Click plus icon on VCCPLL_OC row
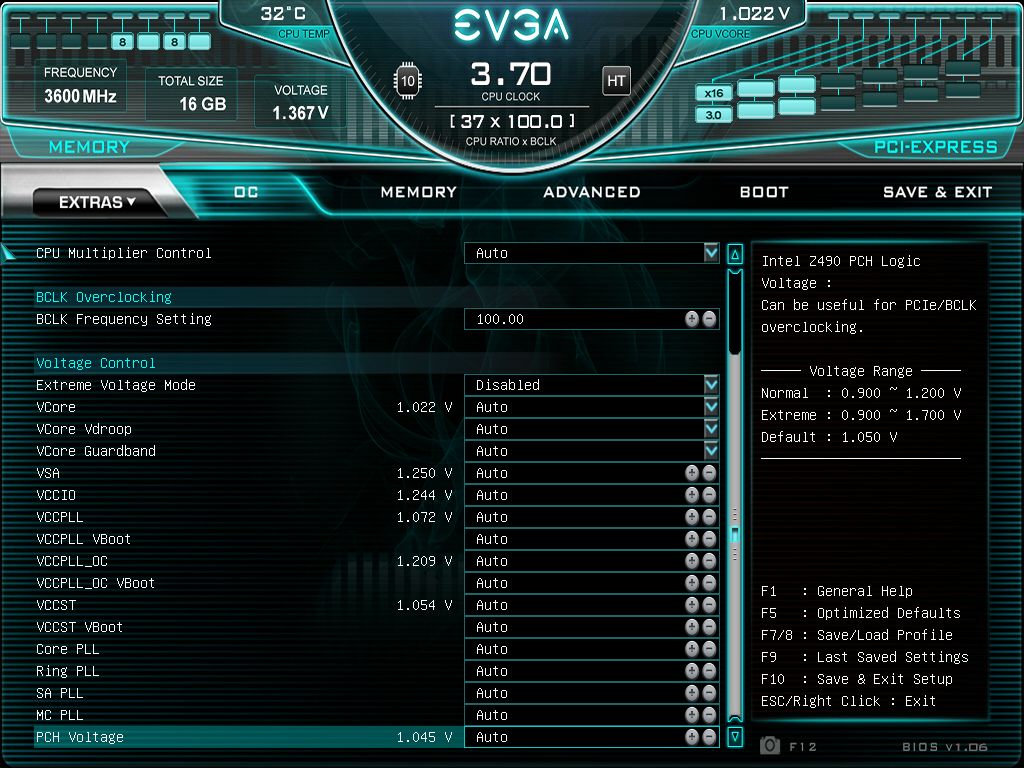This screenshot has width=1024, height=768. [692, 561]
